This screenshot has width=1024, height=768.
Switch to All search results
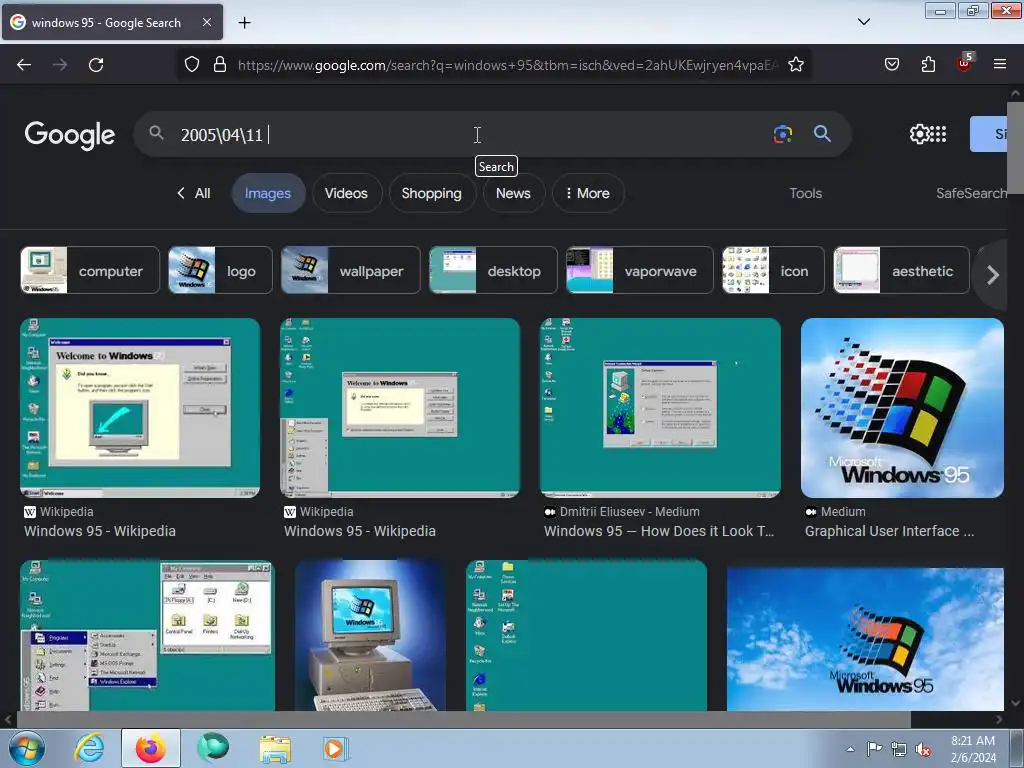(195, 193)
